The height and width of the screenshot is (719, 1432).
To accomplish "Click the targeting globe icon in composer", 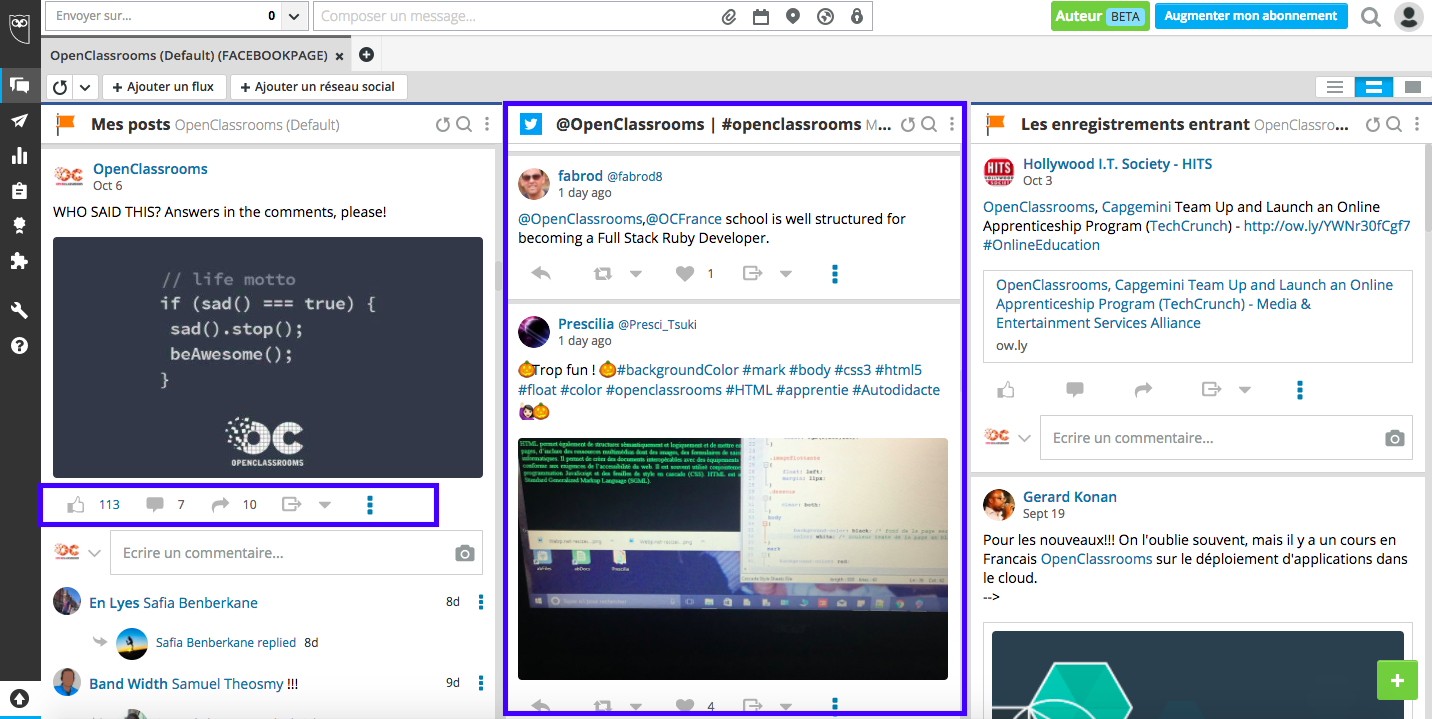I will click(825, 16).
